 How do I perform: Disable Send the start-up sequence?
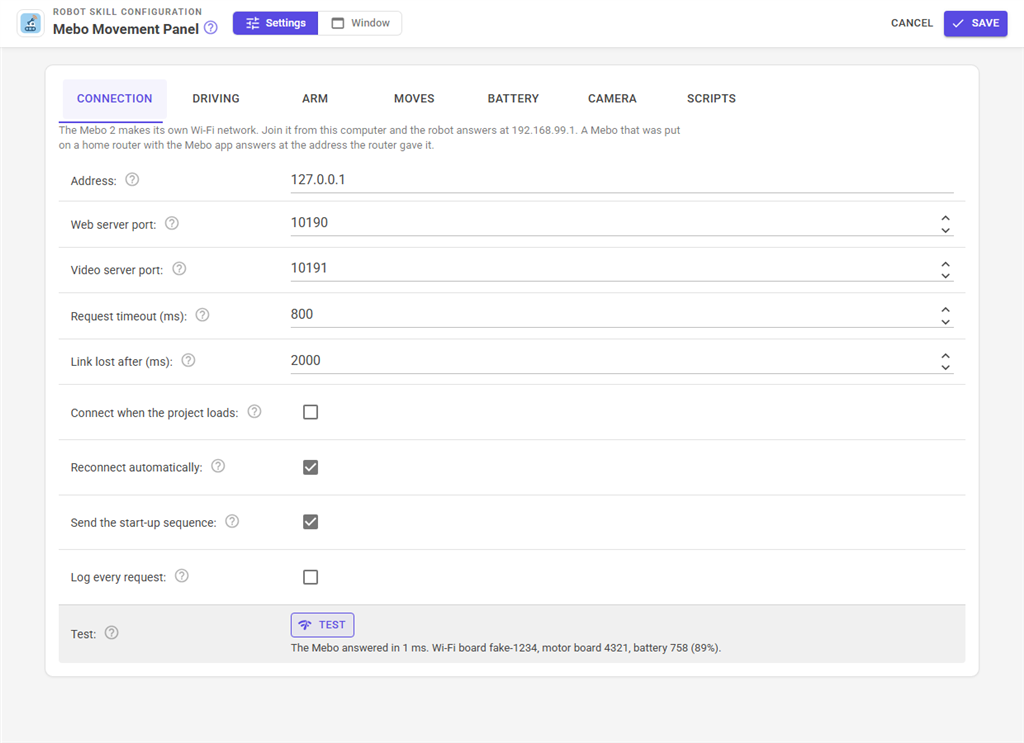(x=310, y=522)
